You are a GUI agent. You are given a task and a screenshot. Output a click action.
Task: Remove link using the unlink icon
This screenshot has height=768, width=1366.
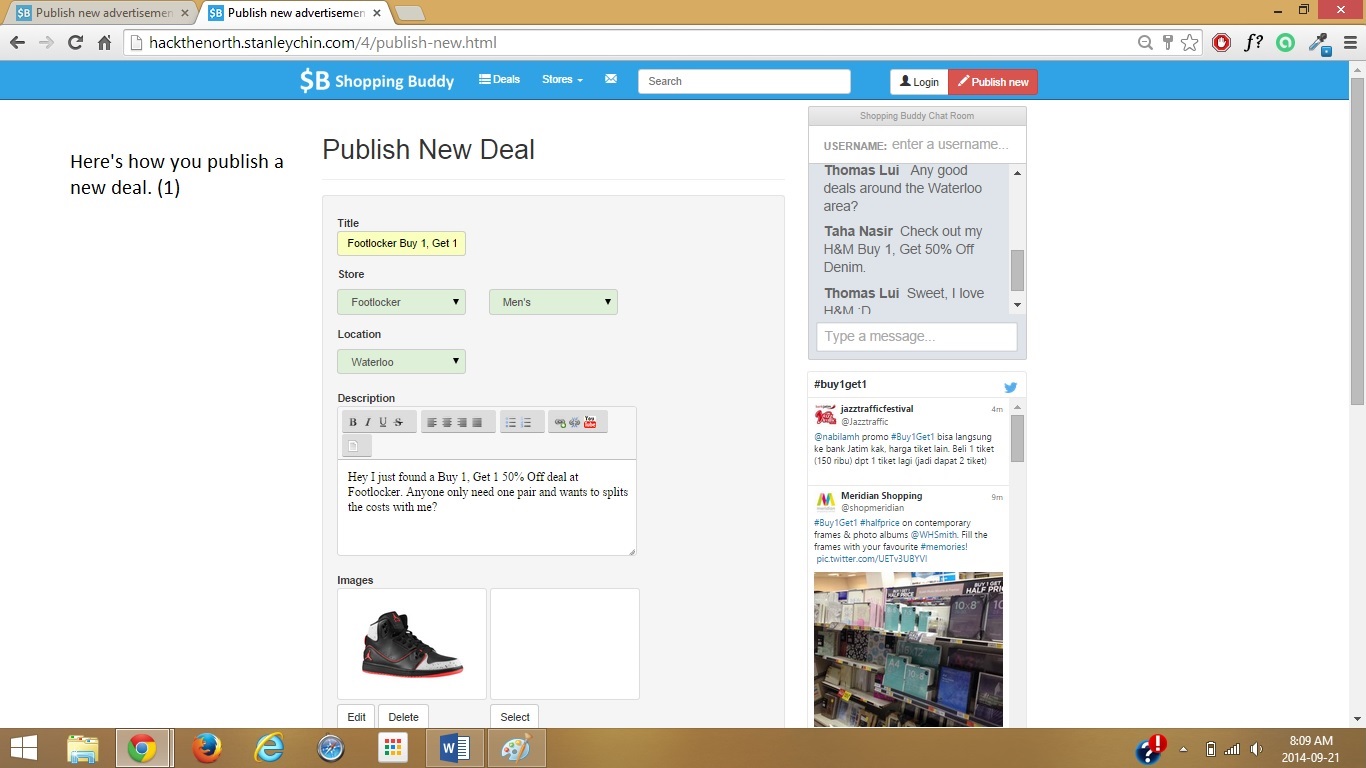click(x=575, y=422)
